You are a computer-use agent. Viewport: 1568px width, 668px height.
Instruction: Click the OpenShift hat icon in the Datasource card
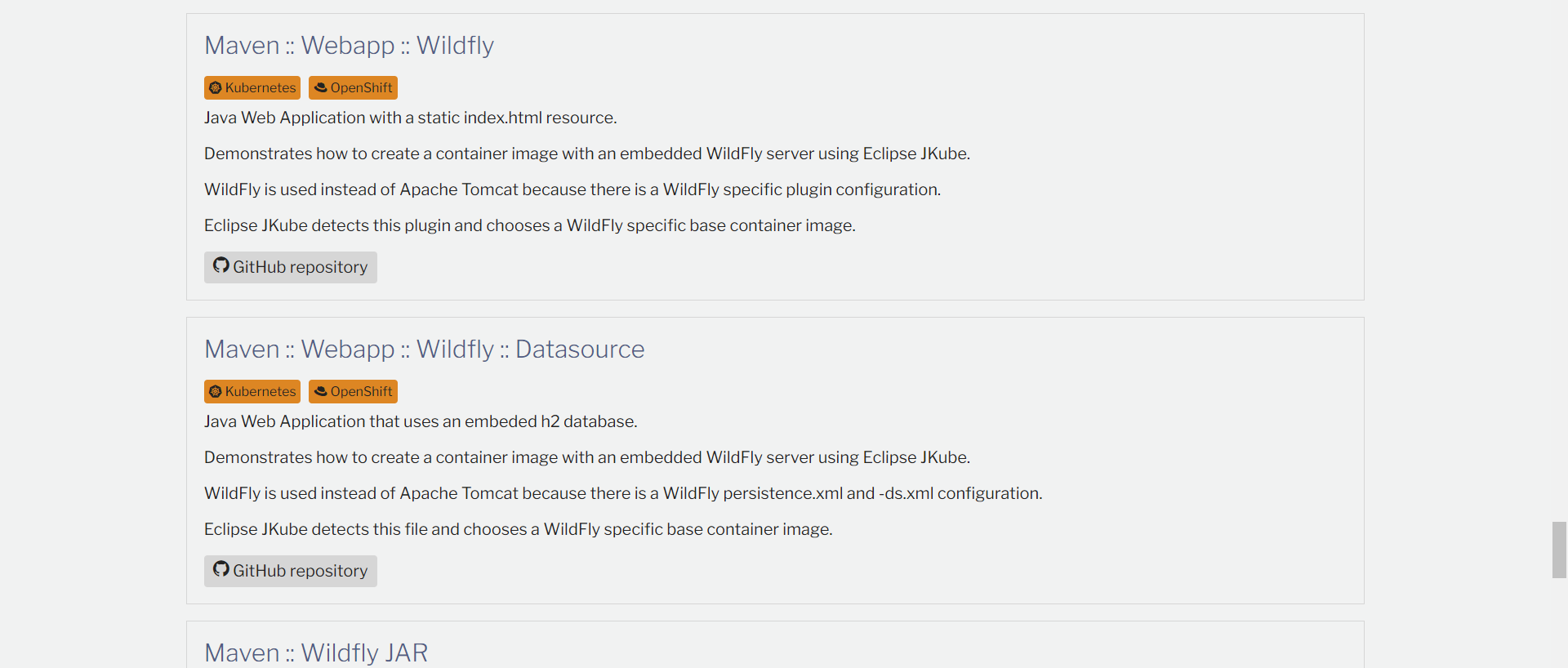321,391
